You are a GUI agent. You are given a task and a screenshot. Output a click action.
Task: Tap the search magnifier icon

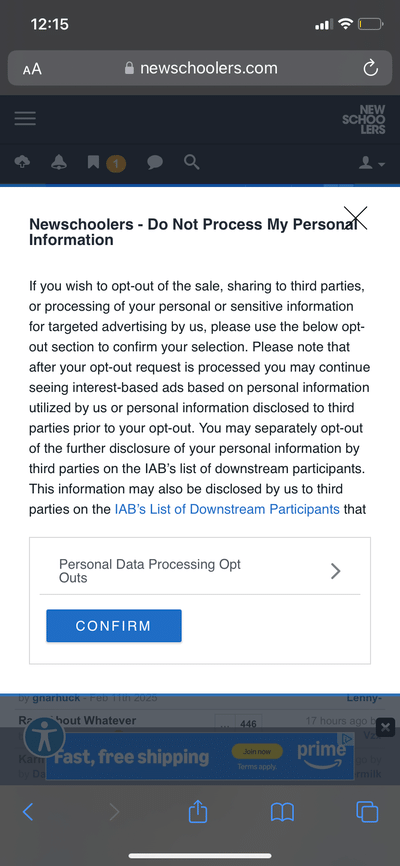[192, 162]
